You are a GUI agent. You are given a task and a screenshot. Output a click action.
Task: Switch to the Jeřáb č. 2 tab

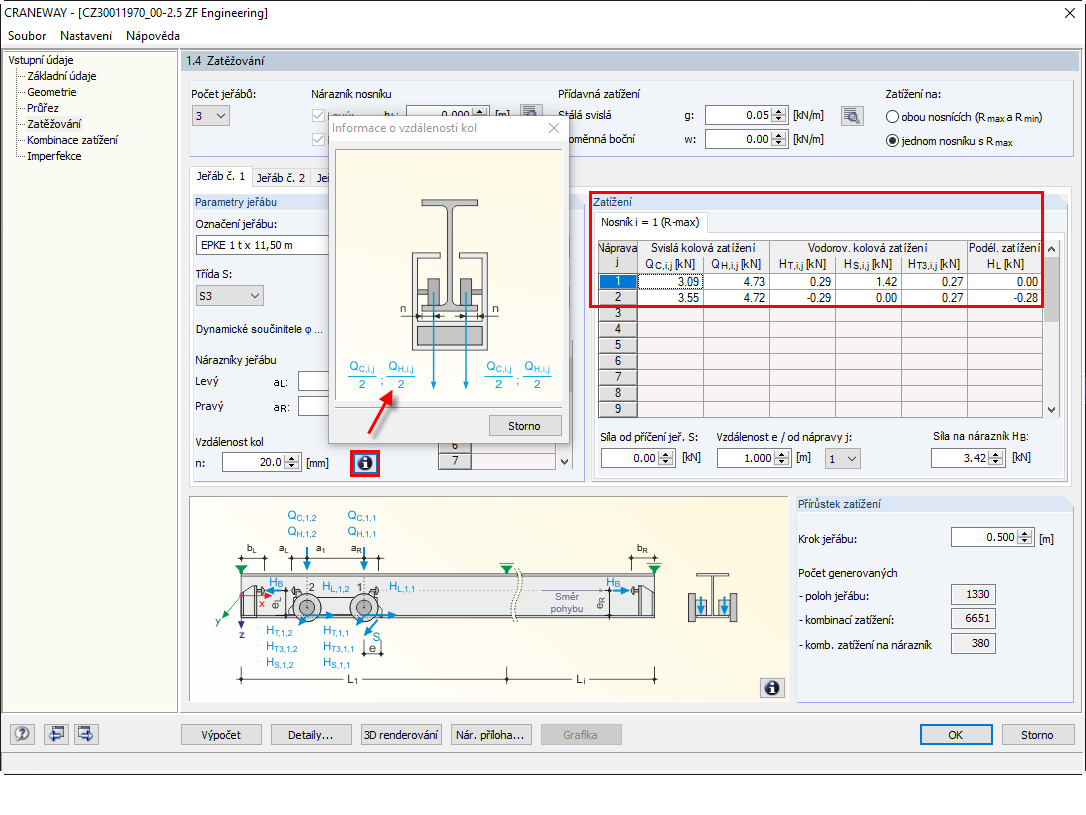(280, 178)
